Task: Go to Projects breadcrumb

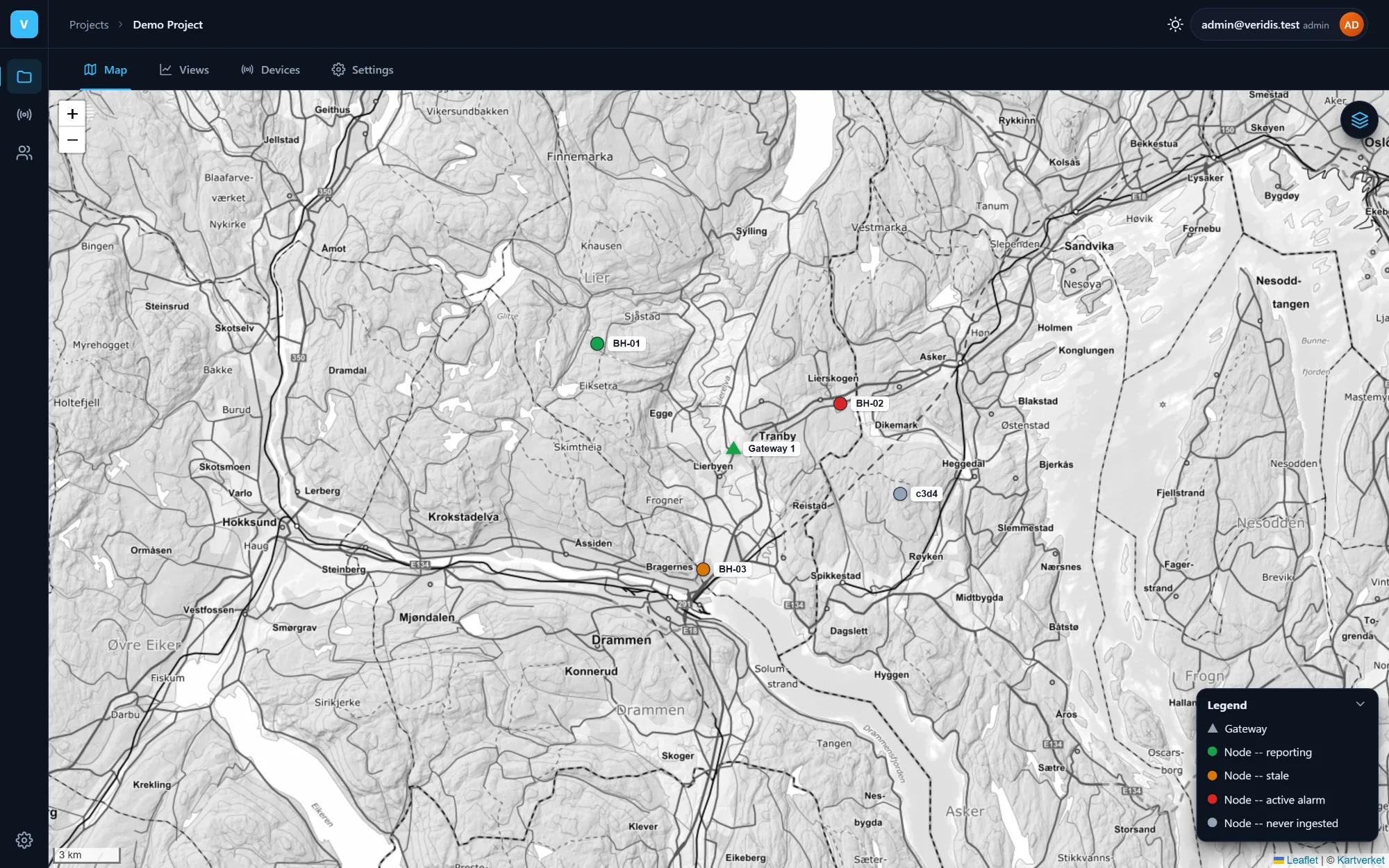Action: click(89, 24)
